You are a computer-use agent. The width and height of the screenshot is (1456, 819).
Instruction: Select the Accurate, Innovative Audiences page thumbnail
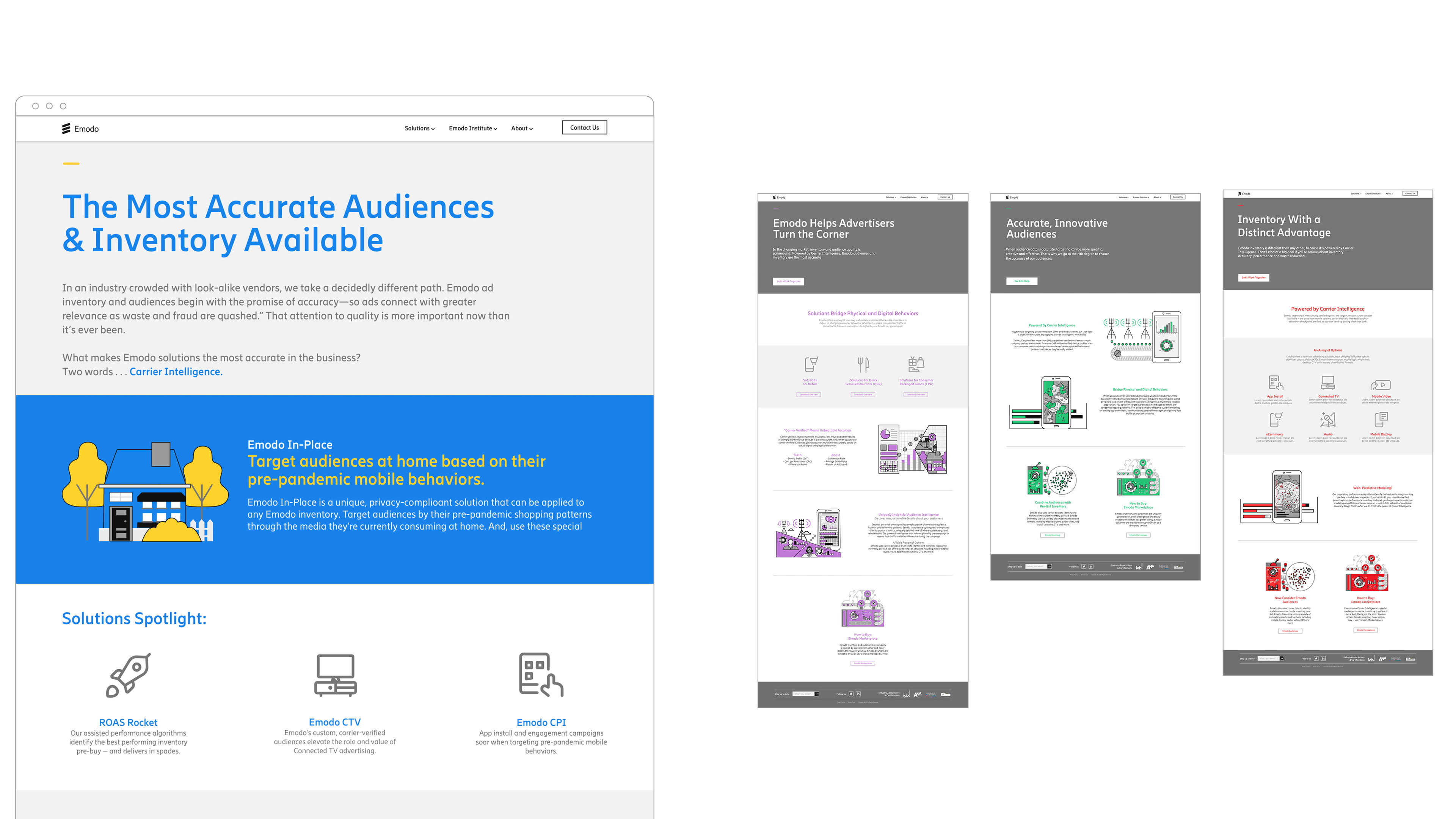click(x=1095, y=387)
